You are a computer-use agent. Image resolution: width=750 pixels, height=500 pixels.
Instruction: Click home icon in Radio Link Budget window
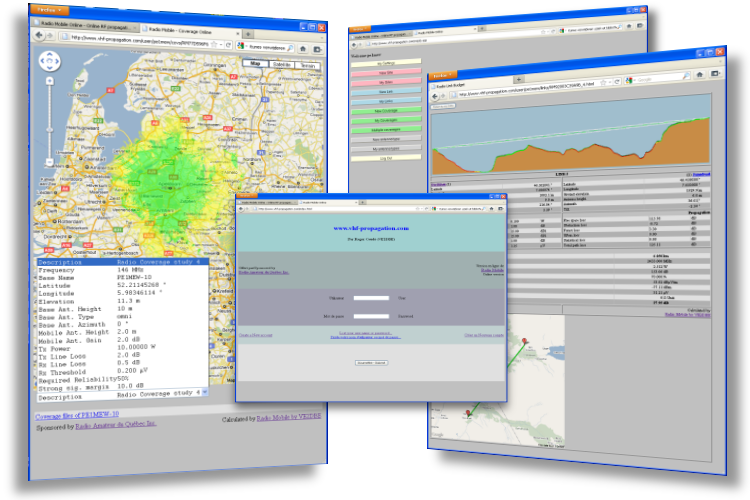point(700,74)
